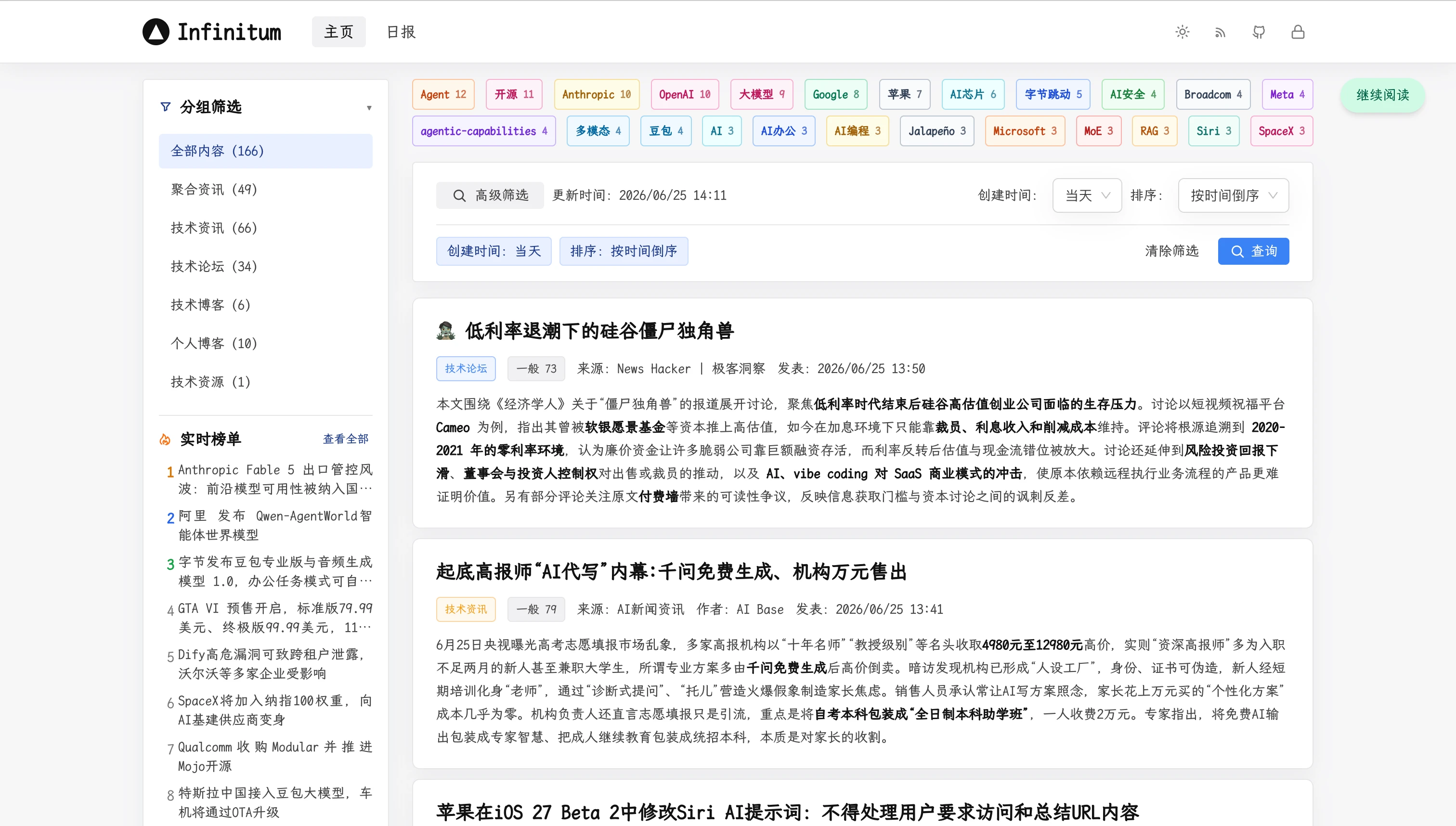The width and height of the screenshot is (1456, 826).
Task: Select 技术资源 (1) group
Action: (266, 382)
